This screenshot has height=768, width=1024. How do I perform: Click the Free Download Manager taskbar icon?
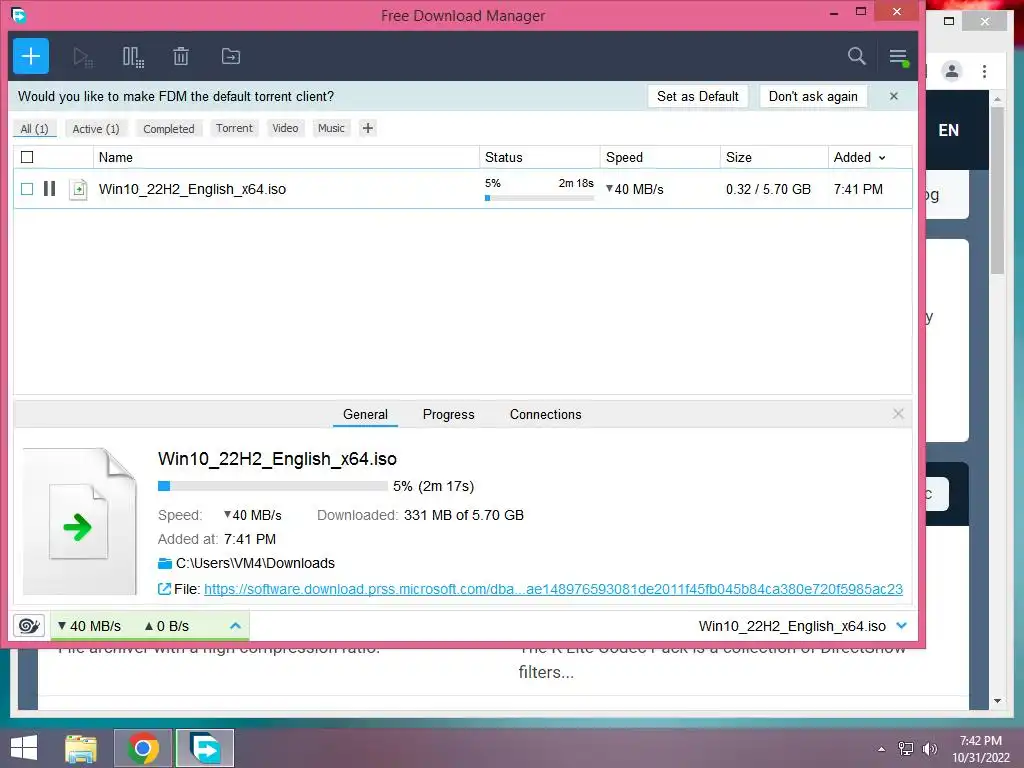pos(204,748)
